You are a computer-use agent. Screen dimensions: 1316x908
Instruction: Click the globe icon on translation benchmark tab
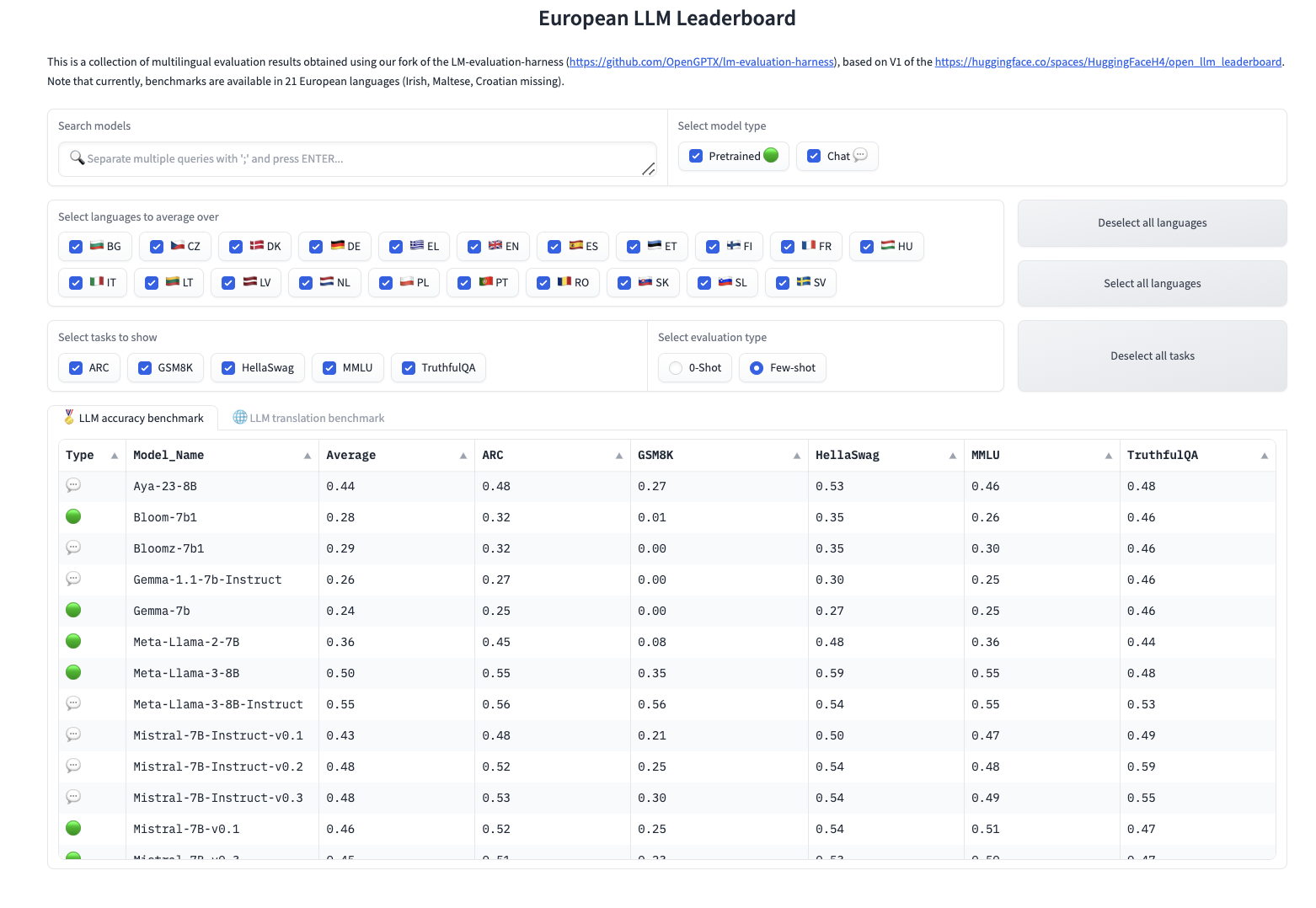coord(240,417)
